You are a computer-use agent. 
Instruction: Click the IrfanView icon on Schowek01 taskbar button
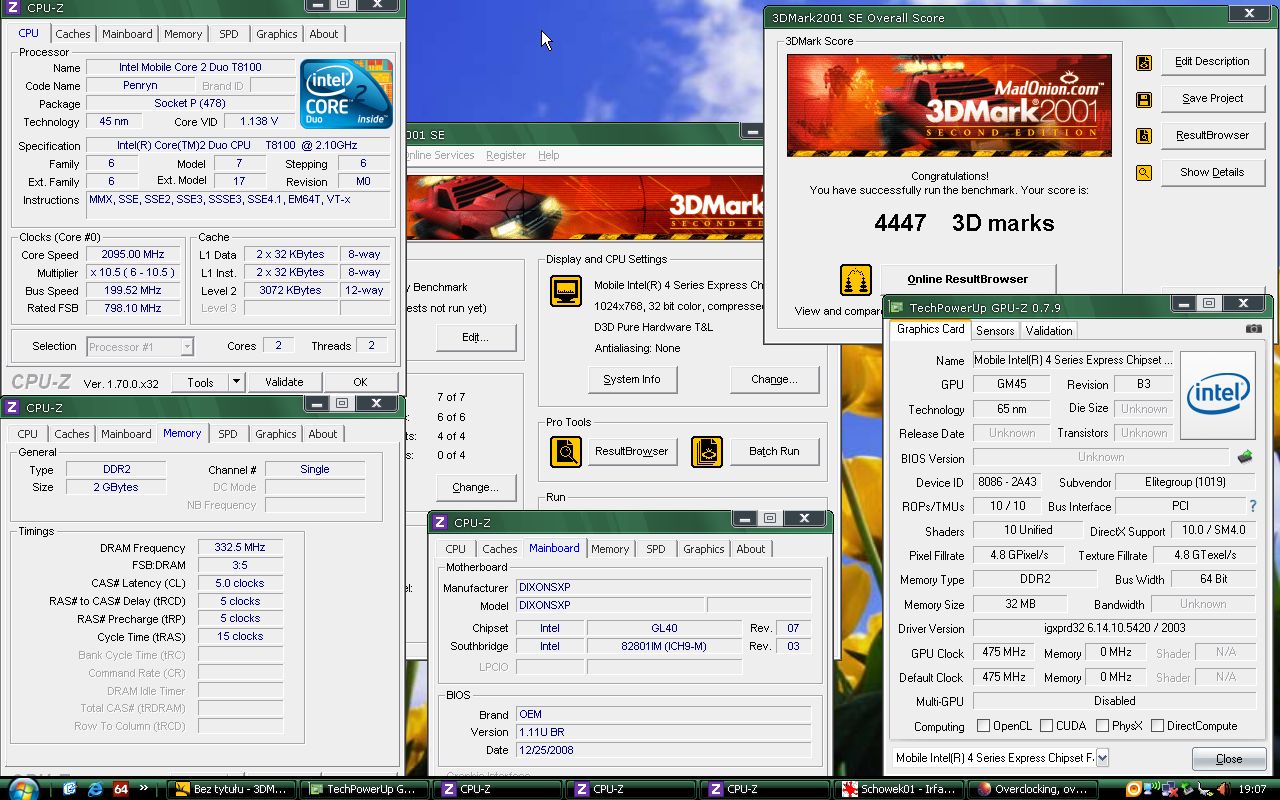[849, 789]
